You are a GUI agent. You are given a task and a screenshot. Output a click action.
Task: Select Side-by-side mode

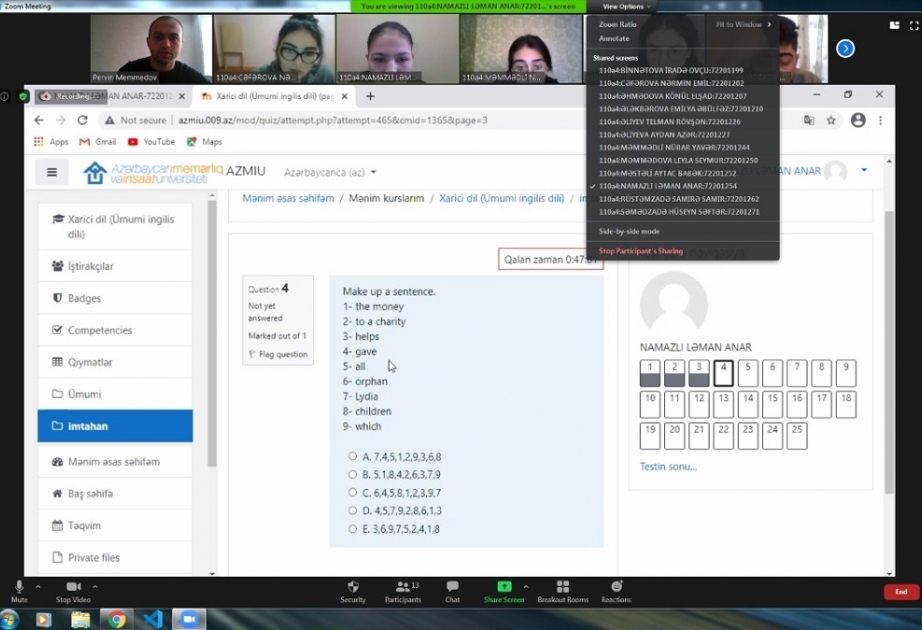[x=629, y=231]
